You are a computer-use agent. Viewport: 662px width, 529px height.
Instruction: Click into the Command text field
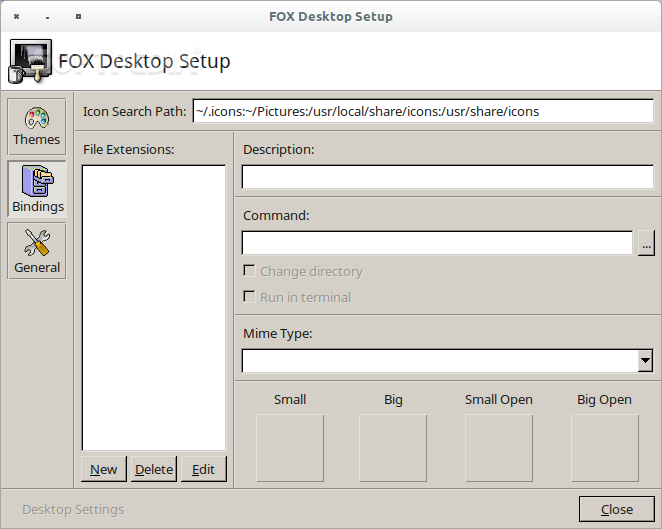(437, 243)
